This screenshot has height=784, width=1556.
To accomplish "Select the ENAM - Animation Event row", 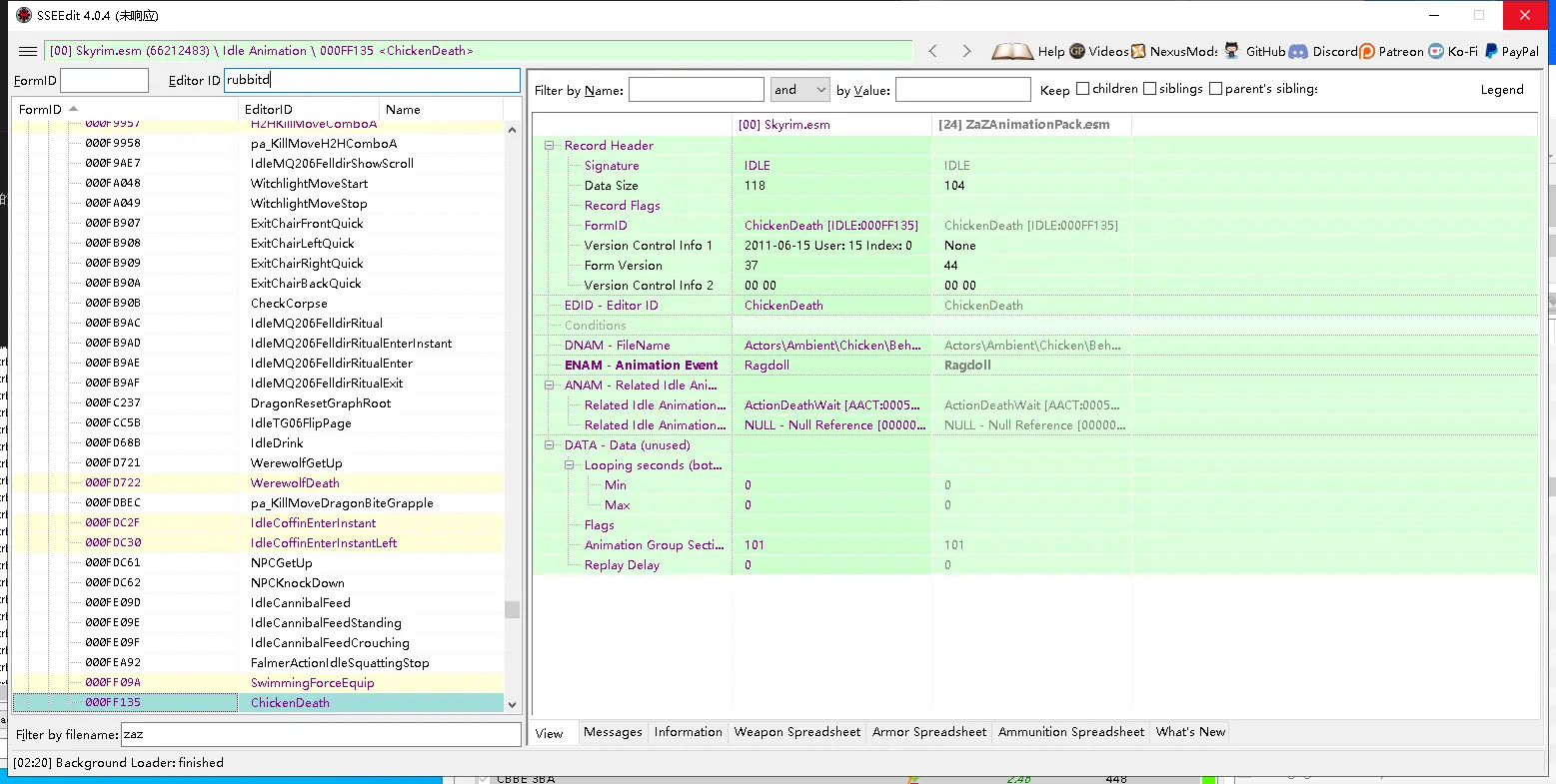I will point(1035,365).
